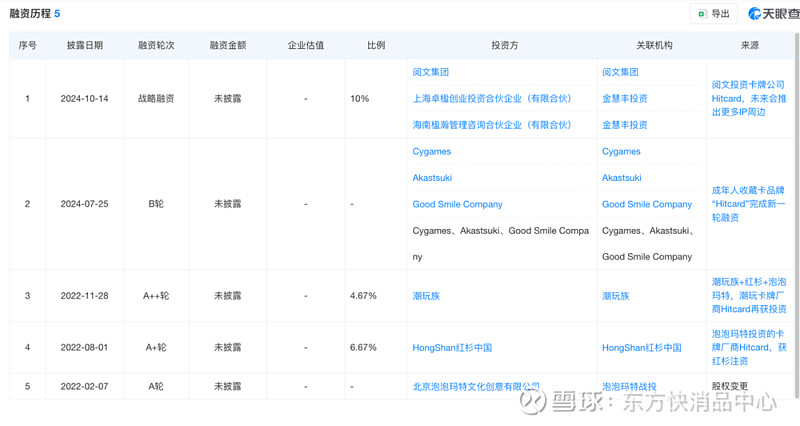This screenshot has height=426, width=800.
Task: Open 潮玩族 in related institutions column
Action: [x=615, y=296]
